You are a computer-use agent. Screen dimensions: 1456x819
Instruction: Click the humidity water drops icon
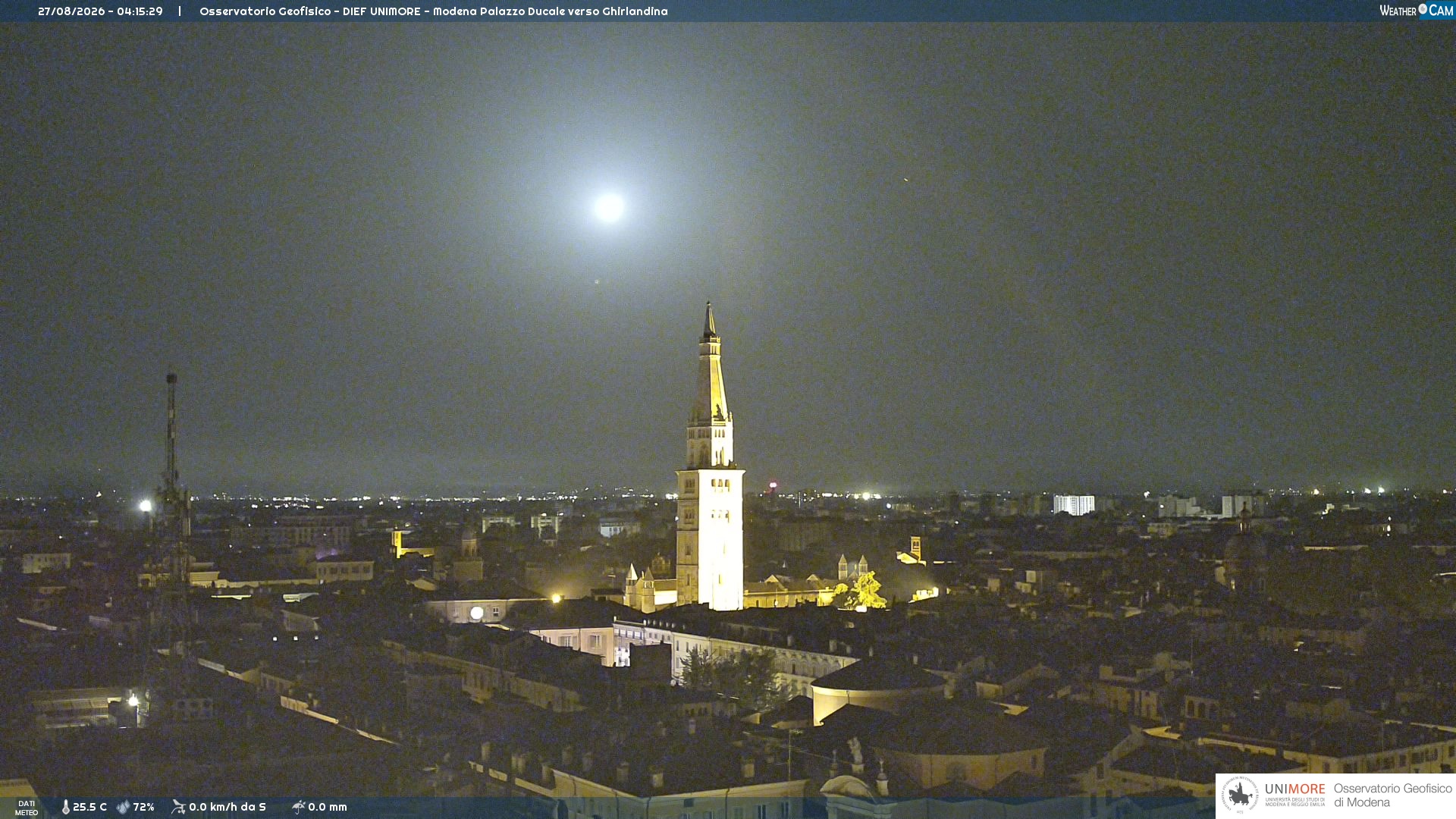pos(123,807)
